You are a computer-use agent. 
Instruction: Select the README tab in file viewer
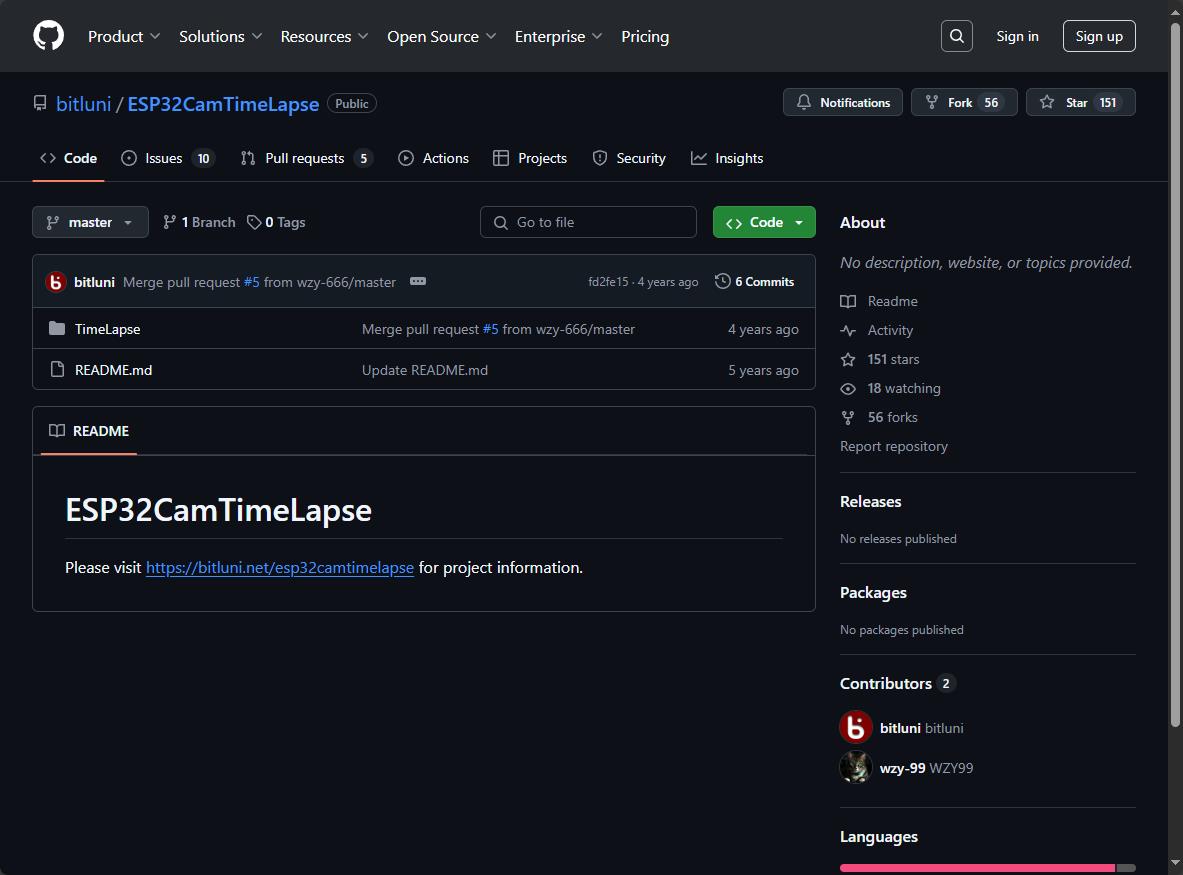[89, 431]
